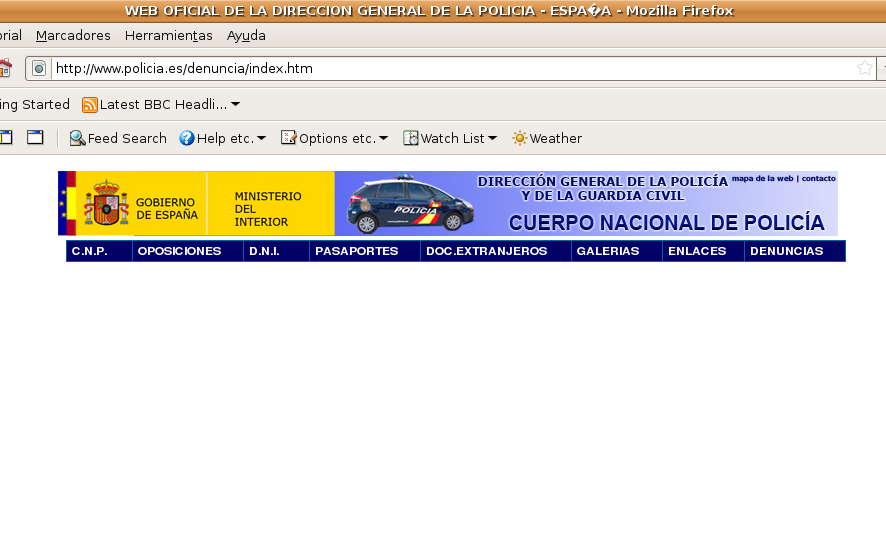Click the Feed Search magnifier icon
886x535 pixels.
point(77,138)
